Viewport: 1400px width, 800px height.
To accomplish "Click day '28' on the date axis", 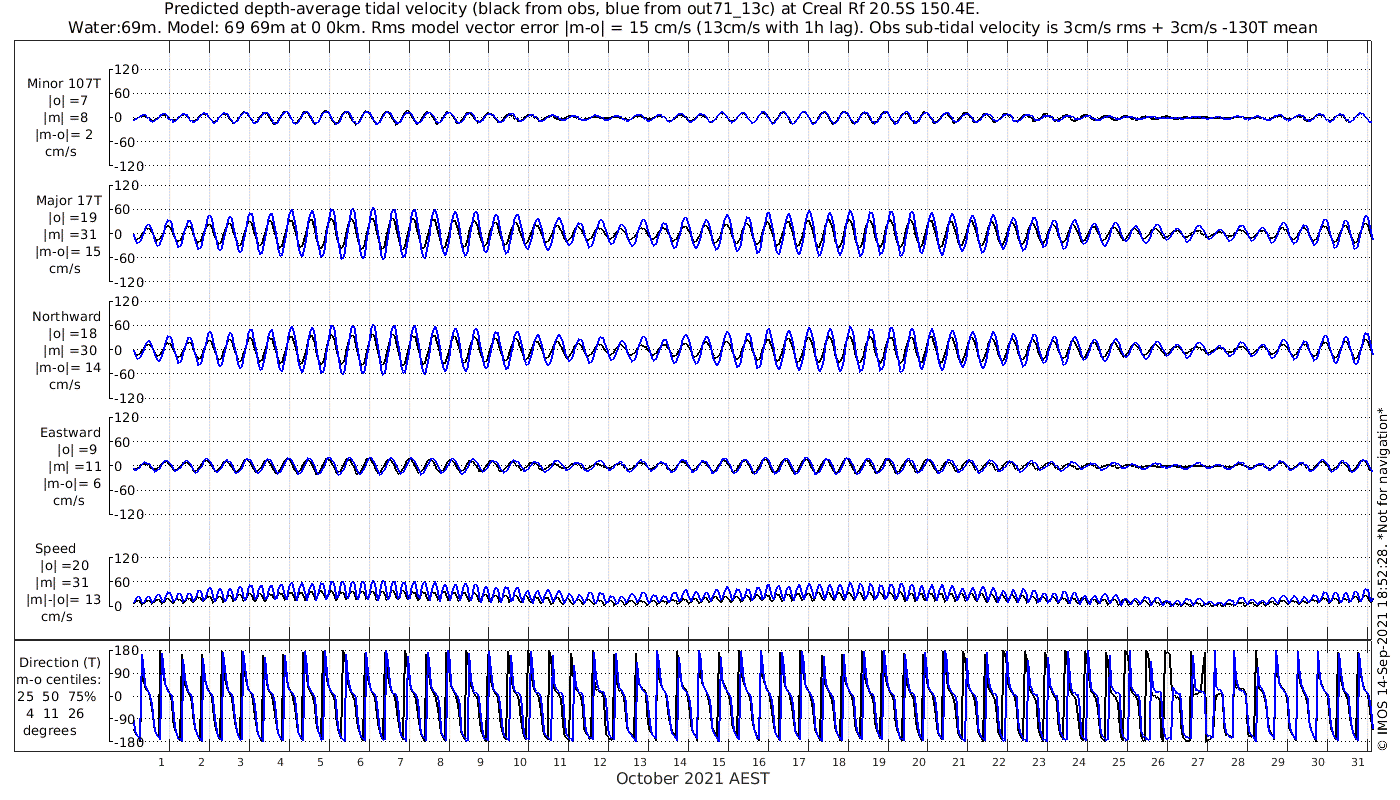I will pyautogui.click(x=1238, y=762).
